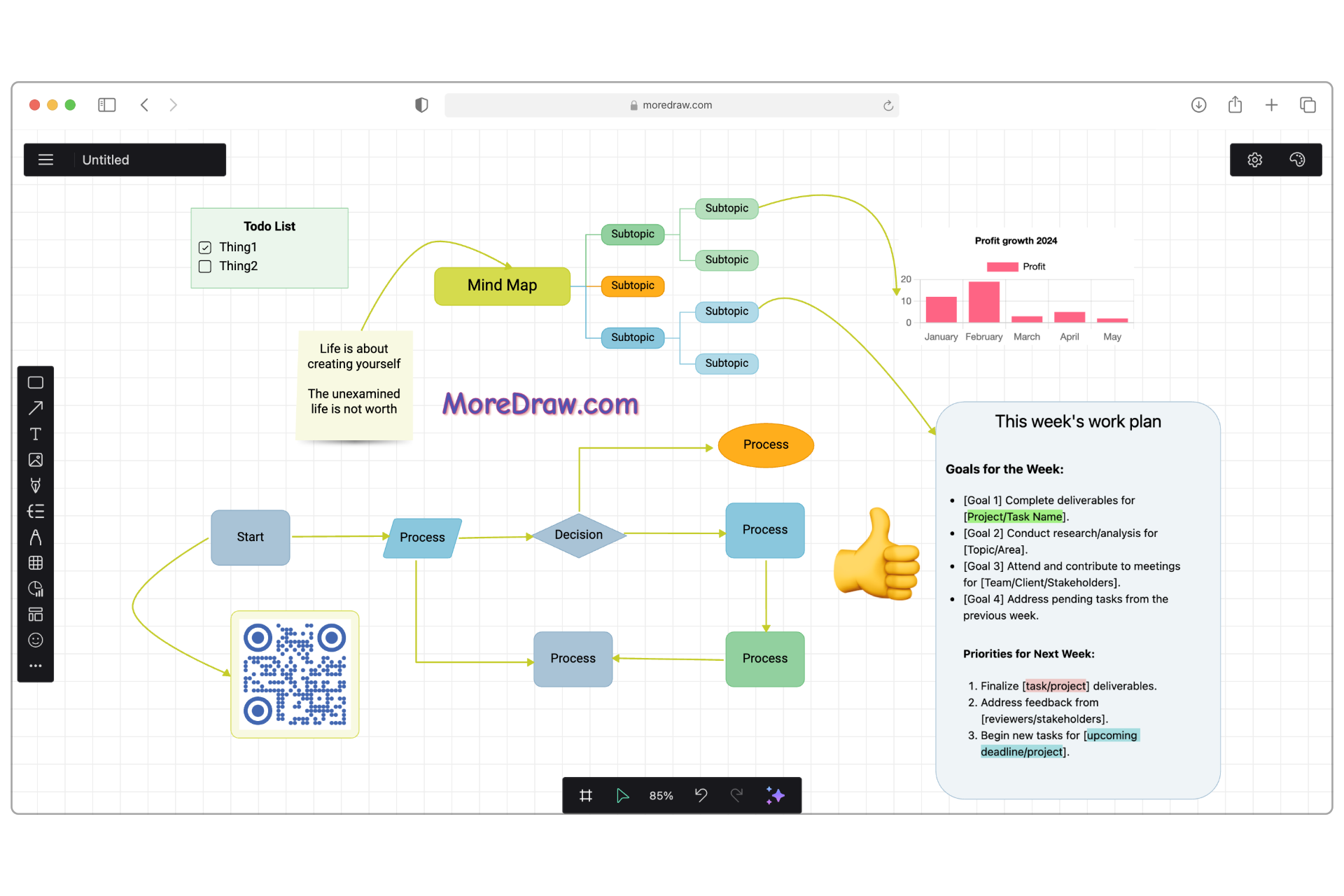
Task: Open the hamburger main menu
Action: tap(46, 160)
